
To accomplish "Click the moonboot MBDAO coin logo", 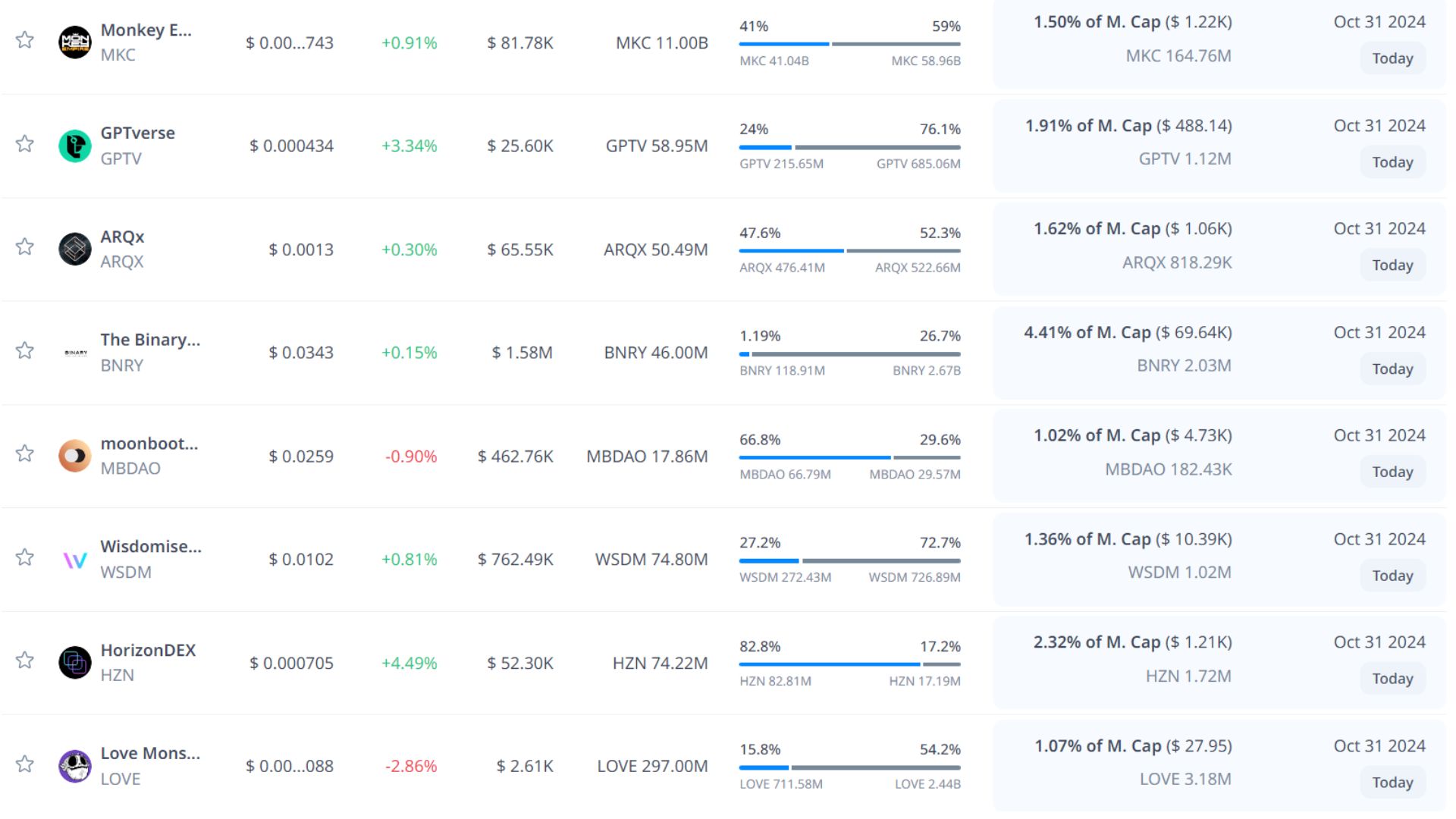I will pyautogui.click(x=75, y=456).
